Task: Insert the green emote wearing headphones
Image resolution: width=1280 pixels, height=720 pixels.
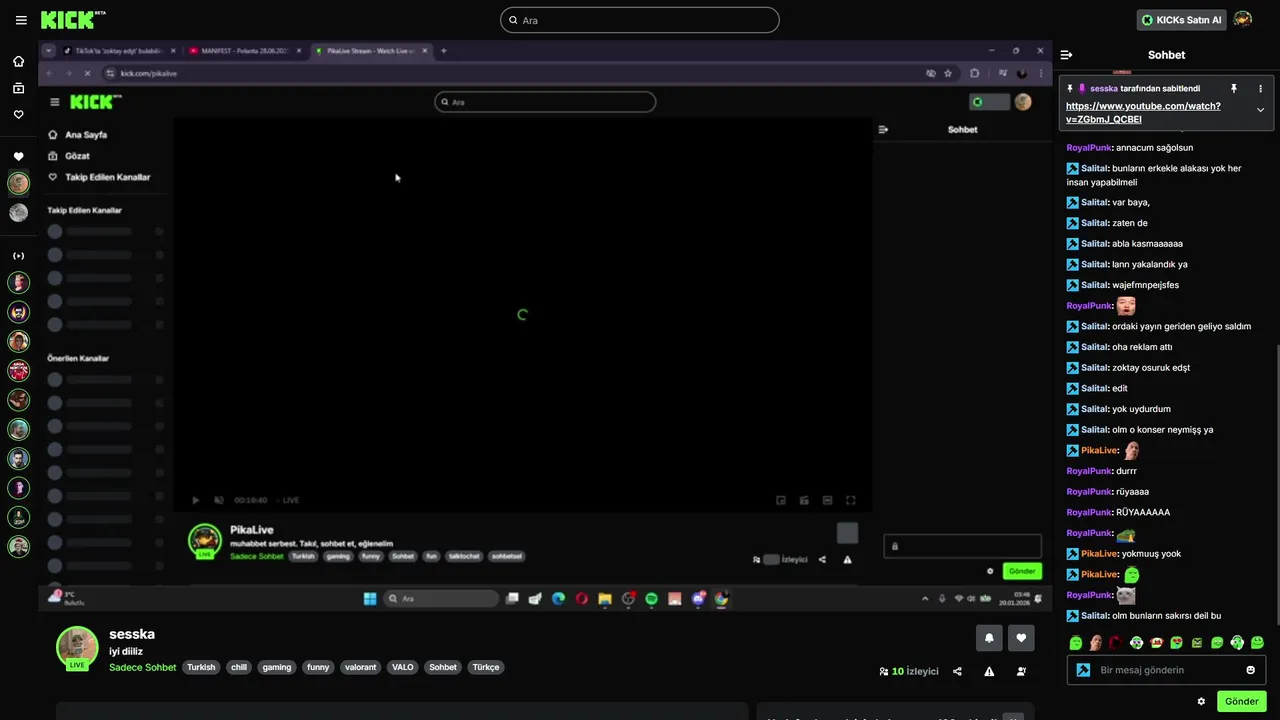Action: point(1237,643)
